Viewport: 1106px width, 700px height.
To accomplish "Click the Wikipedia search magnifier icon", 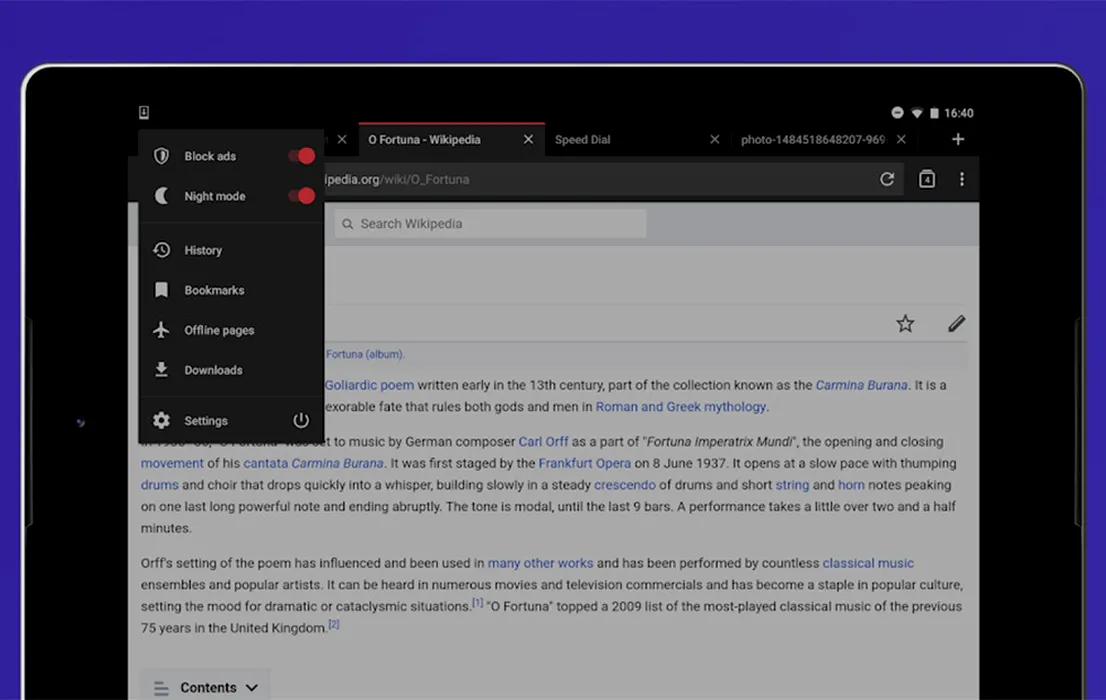I will pos(348,224).
